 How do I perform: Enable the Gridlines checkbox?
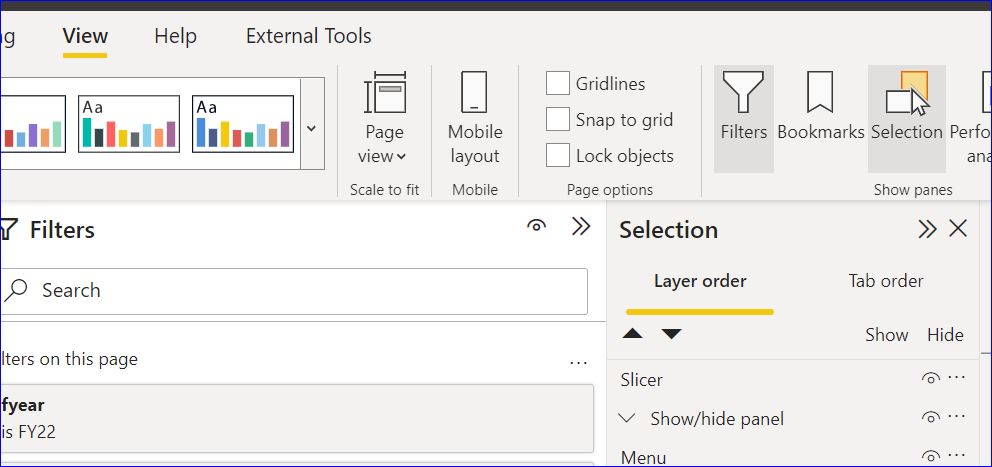click(557, 84)
